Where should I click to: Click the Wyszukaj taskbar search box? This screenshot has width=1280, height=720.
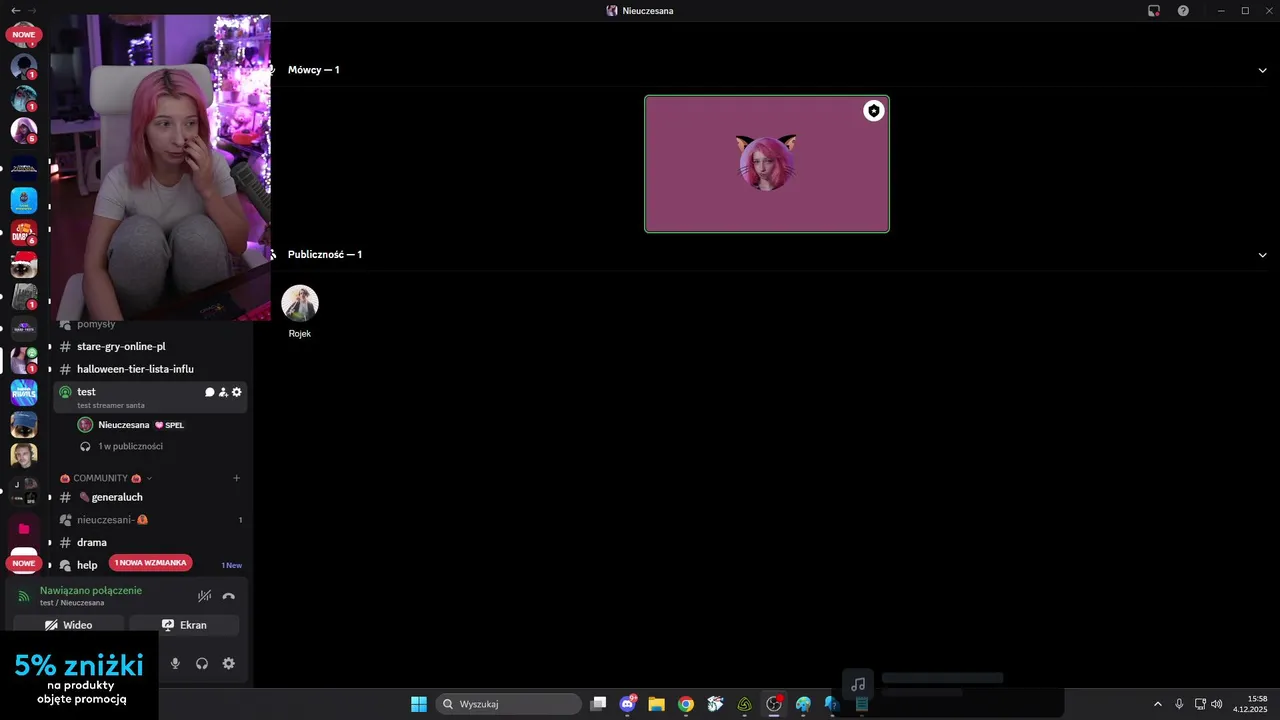(x=508, y=704)
